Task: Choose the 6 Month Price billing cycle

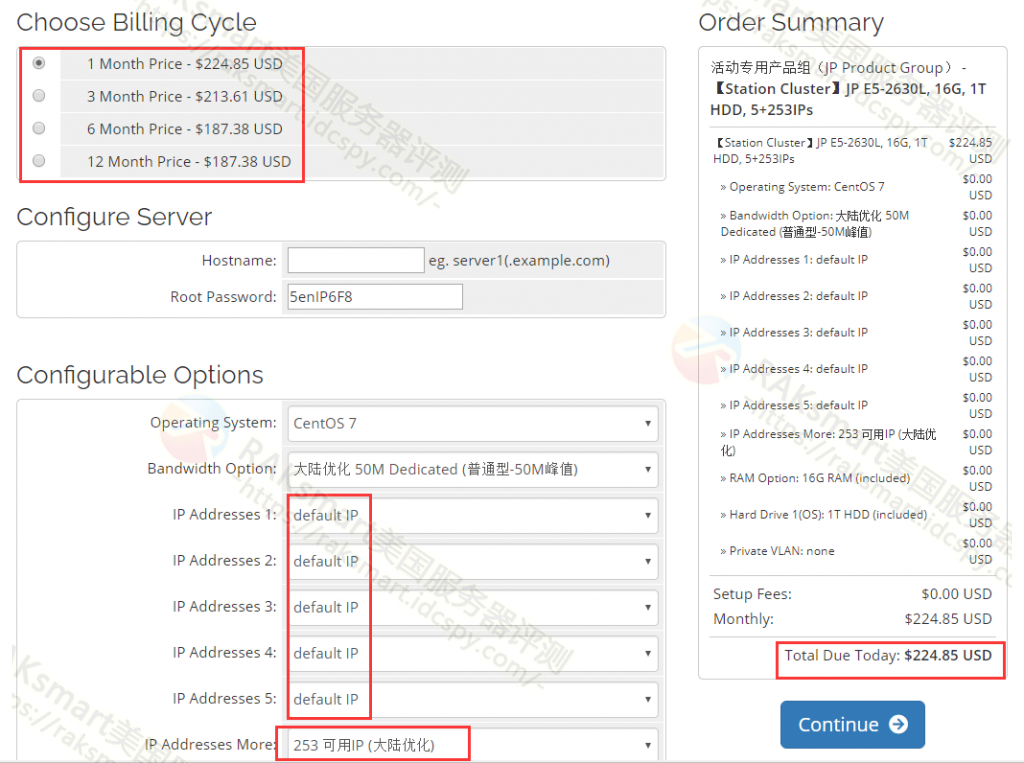Action: pos(39,128)
